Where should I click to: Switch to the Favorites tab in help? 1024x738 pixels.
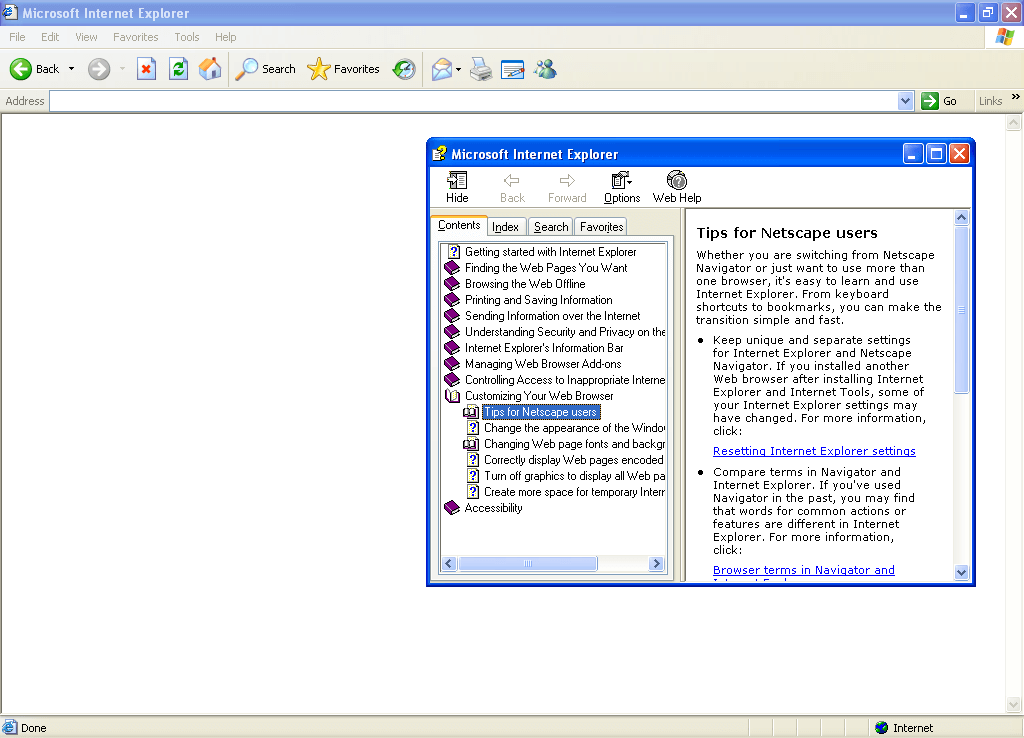click(601, 227)
